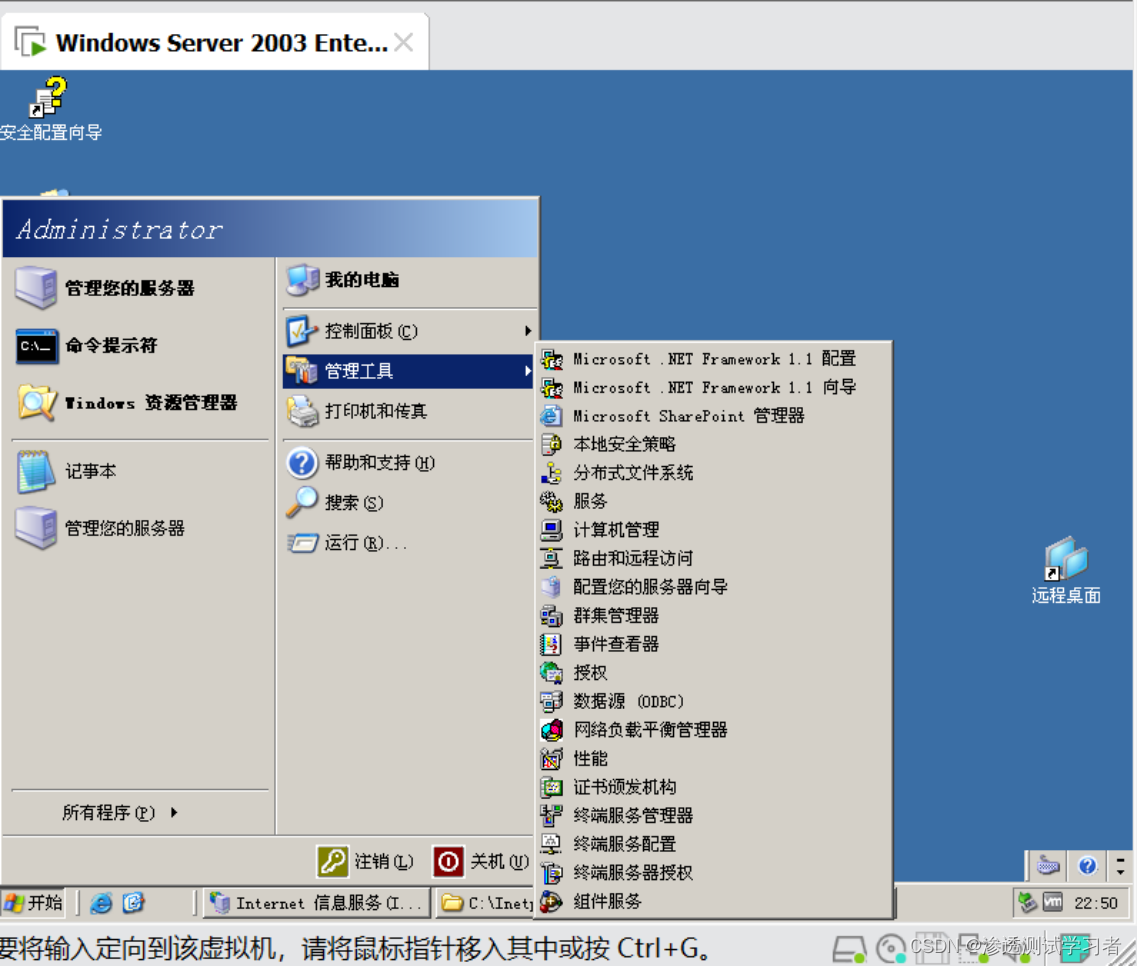1137x966 pixels.
Task: Click the 开始 Start button
Action: pyautogui.click(x=33, y=903)
